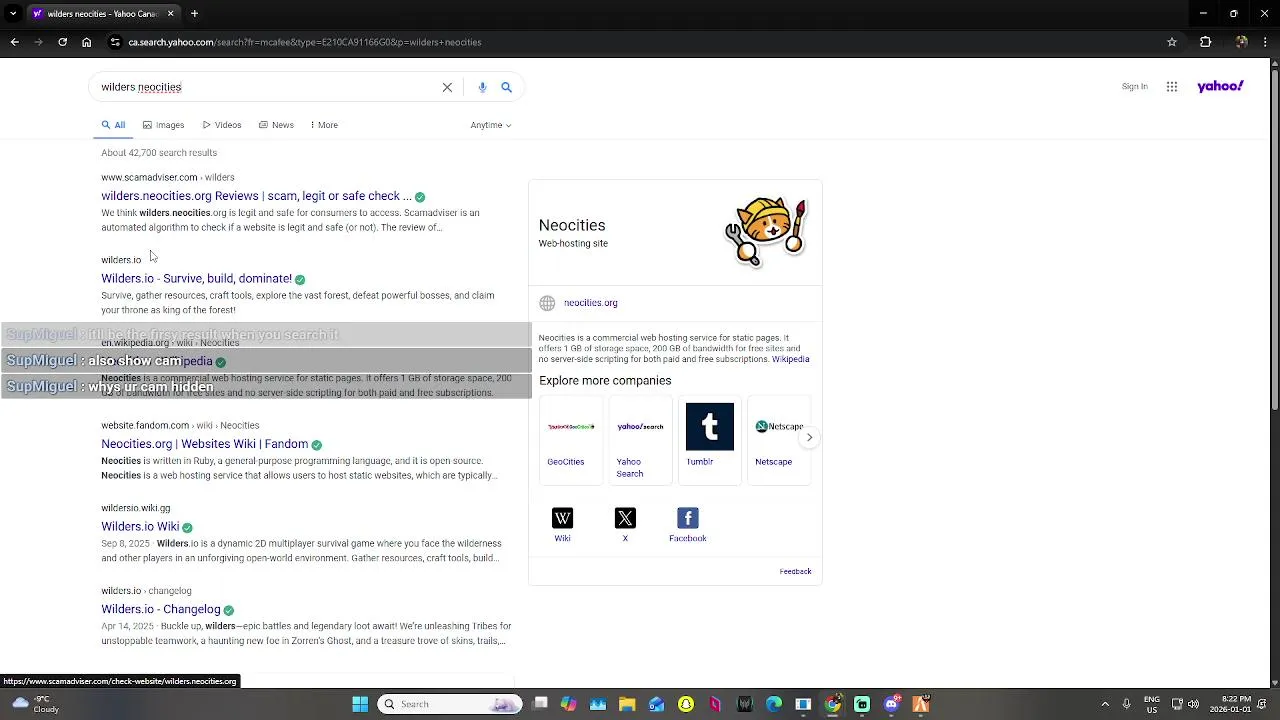Open the browser three-dot menu
1280x720 pixels.
[x=1267, y=42]
